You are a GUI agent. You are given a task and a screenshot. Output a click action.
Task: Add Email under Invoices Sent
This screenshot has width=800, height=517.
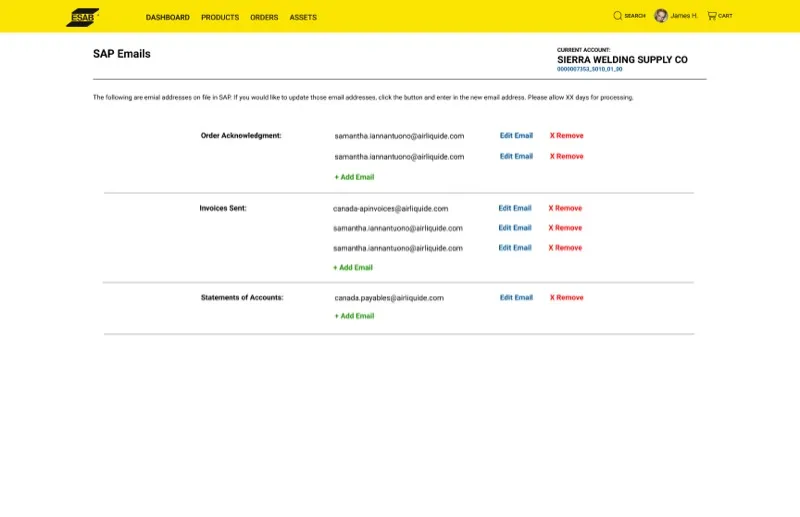click(x=353, y=267)
